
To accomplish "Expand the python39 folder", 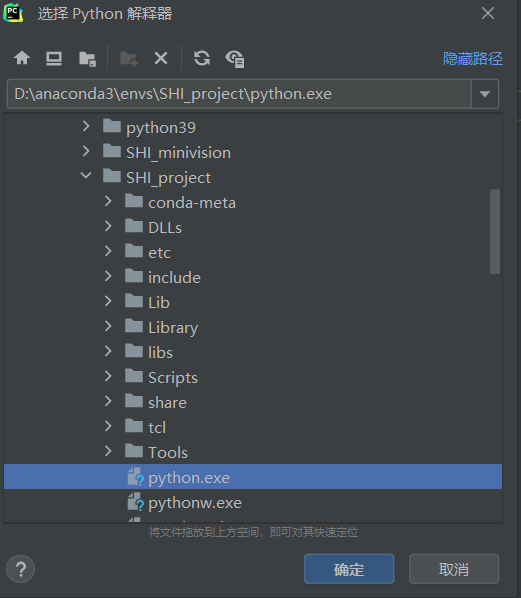I will tap(86, 126).
